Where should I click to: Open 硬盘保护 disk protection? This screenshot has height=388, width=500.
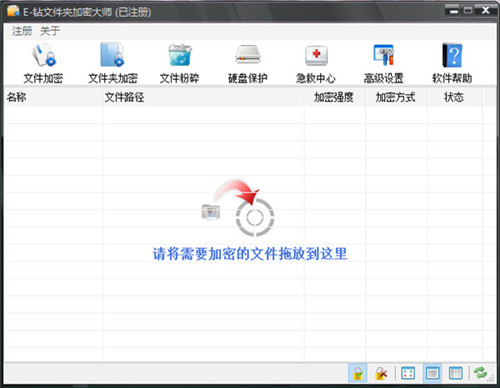click(x=248, y=64)
